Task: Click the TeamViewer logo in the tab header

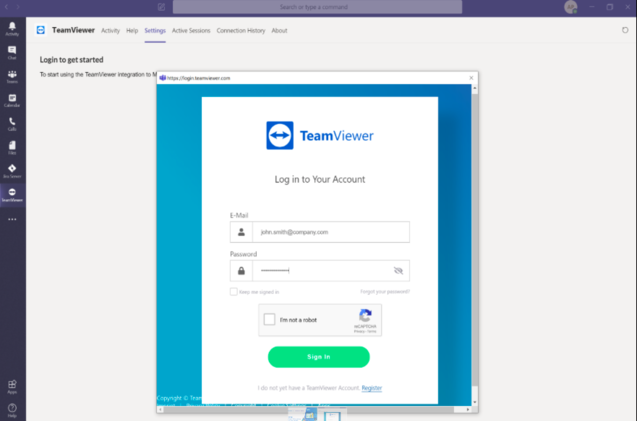Action: [x=41, y=30]
